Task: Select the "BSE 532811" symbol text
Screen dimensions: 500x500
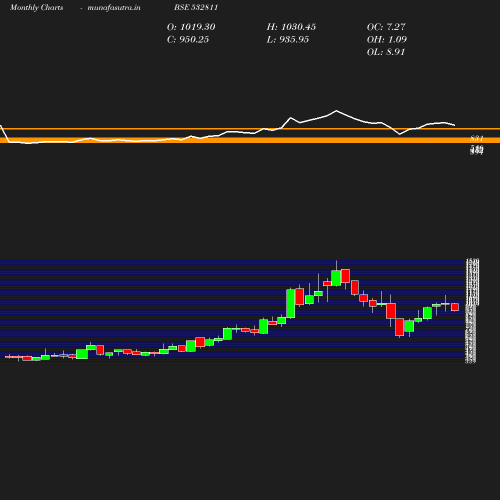Action: 196,7
